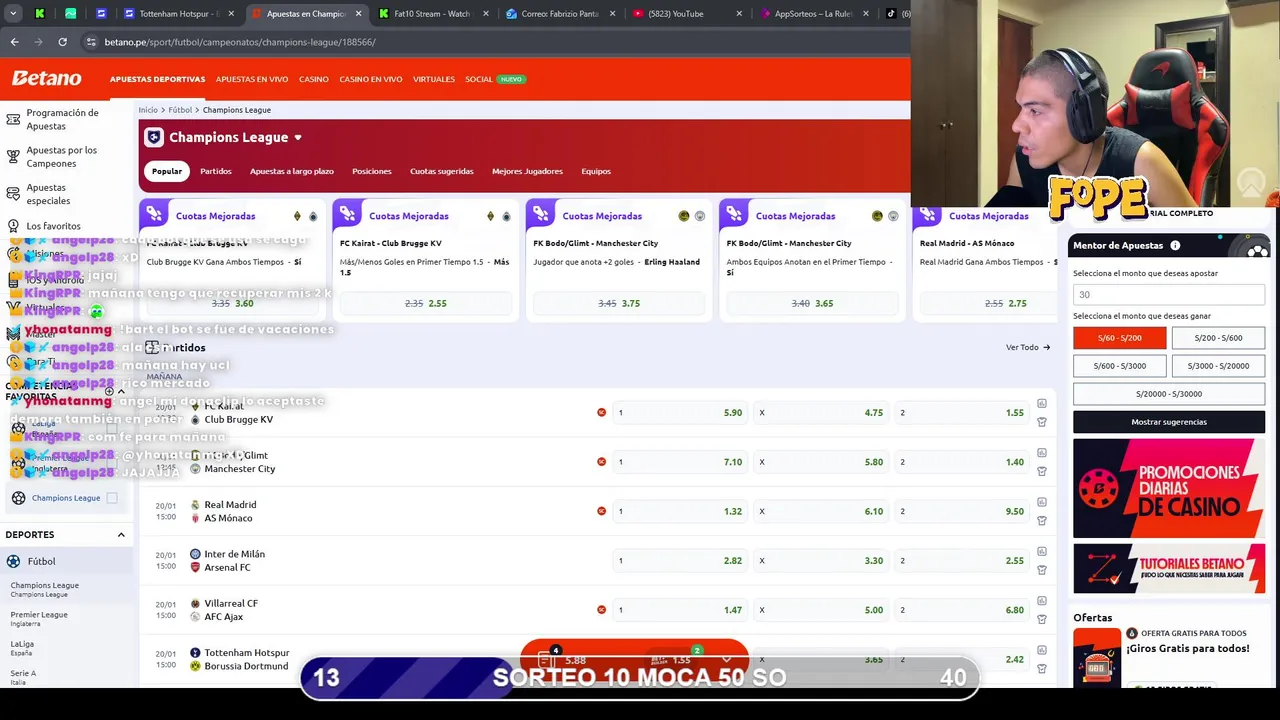This screenshot has width=1280, height=720.
Task: Select the S/600 - S/3000 winning range
Action: 1119,366
